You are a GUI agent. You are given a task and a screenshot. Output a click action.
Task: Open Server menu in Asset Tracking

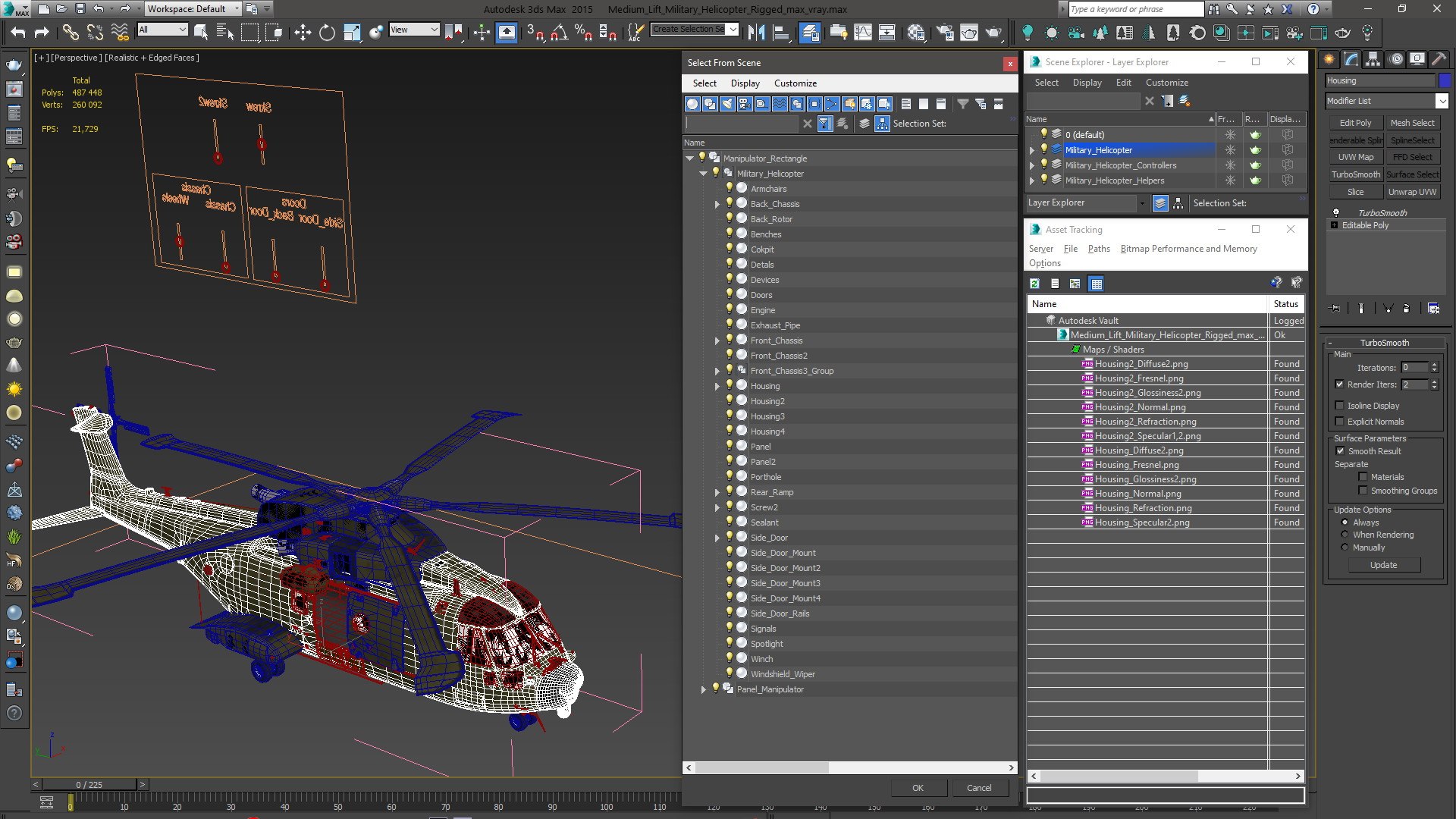point(1040,249)
